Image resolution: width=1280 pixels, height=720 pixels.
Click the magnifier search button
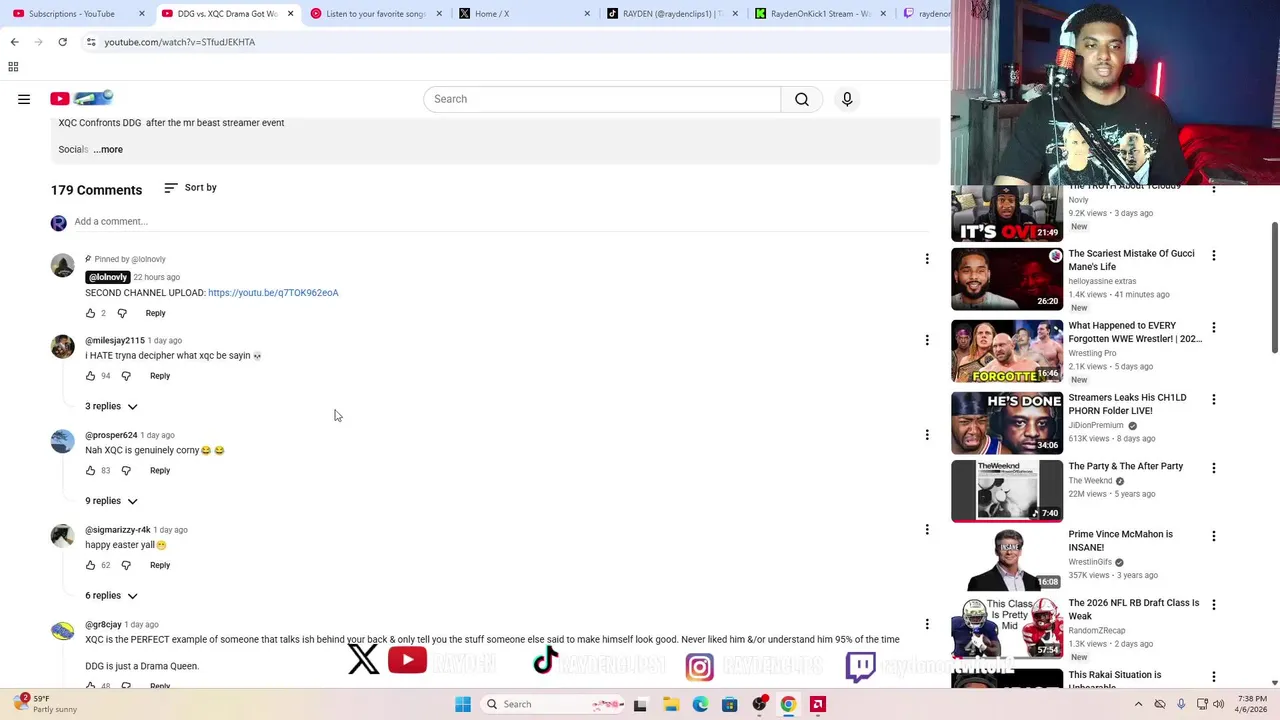[x=802, y=99]
